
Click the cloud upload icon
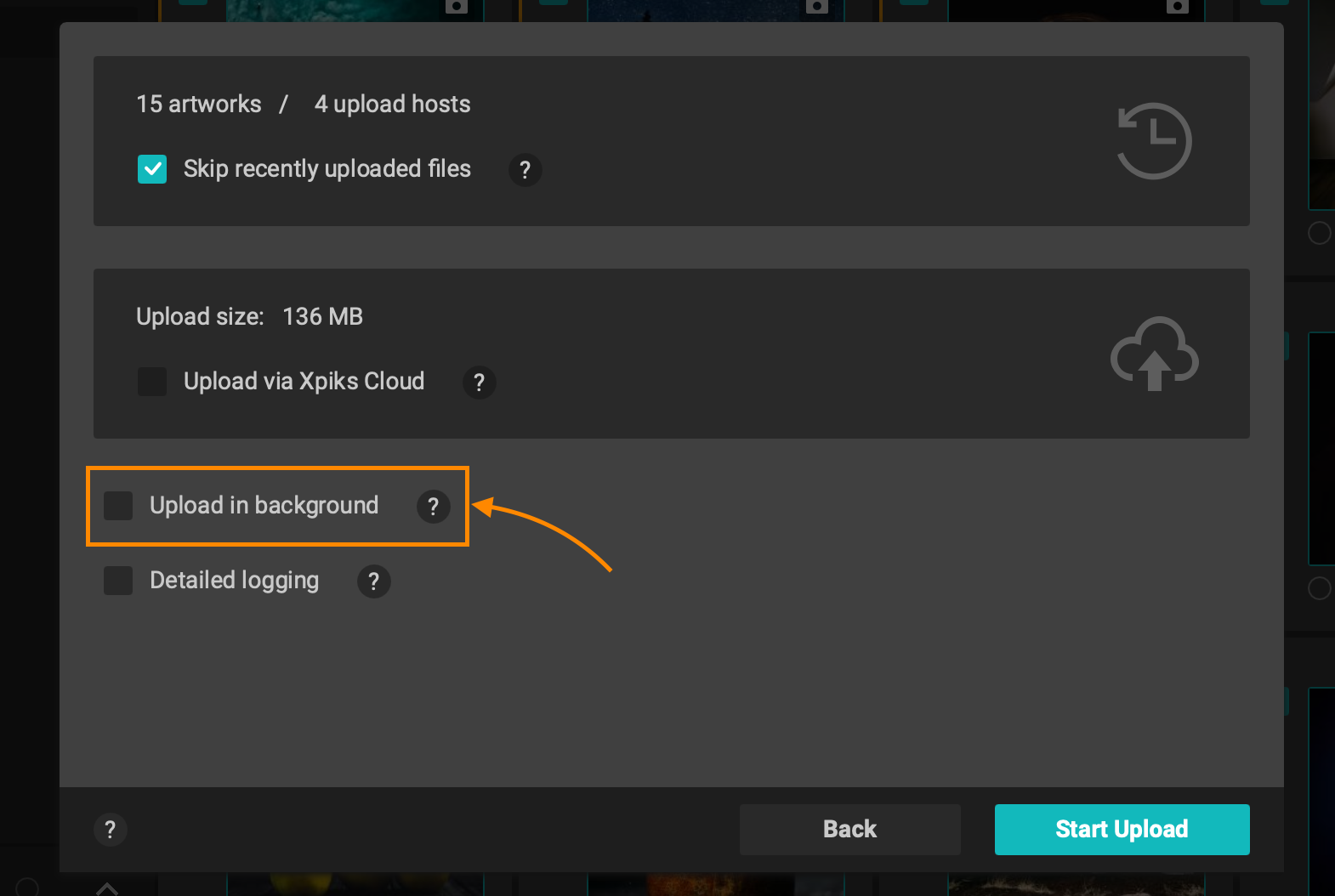[1155, 354]
